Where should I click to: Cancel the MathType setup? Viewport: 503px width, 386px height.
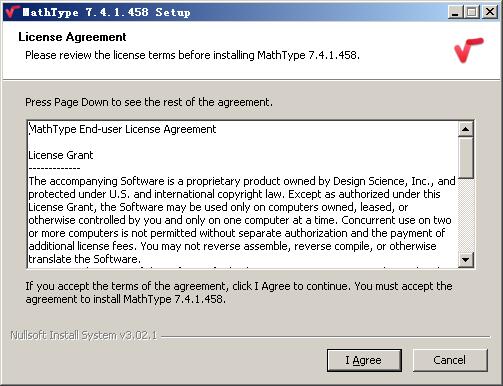click(450, 360)
